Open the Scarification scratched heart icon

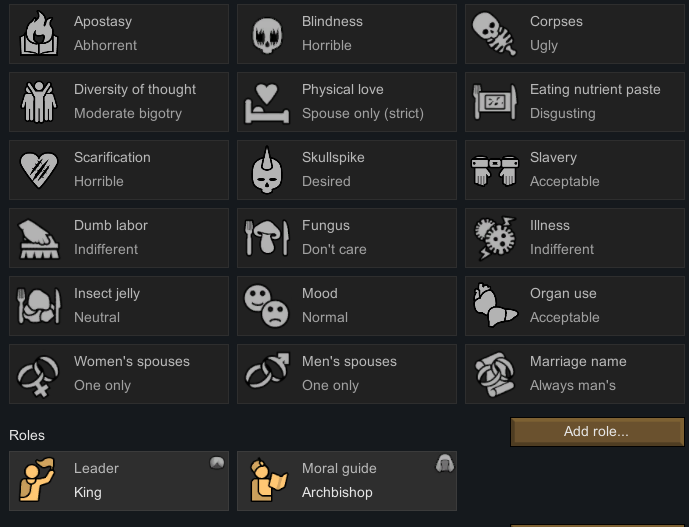coord(39,170)
